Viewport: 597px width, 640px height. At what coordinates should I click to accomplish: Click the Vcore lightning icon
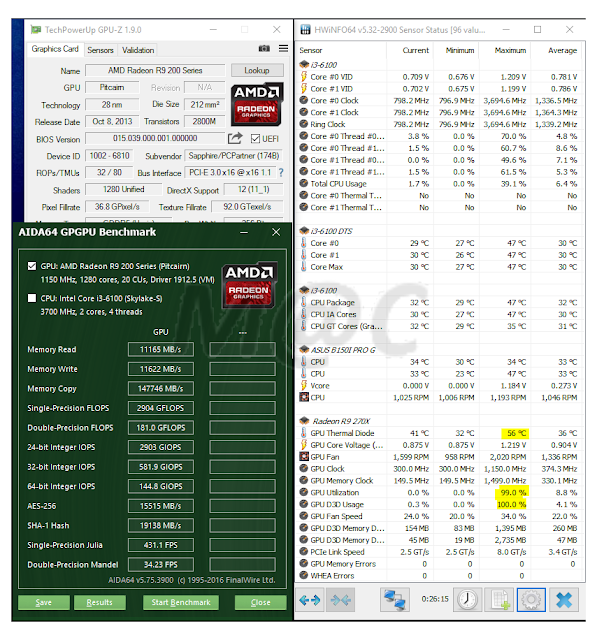(x=304, y=385)
